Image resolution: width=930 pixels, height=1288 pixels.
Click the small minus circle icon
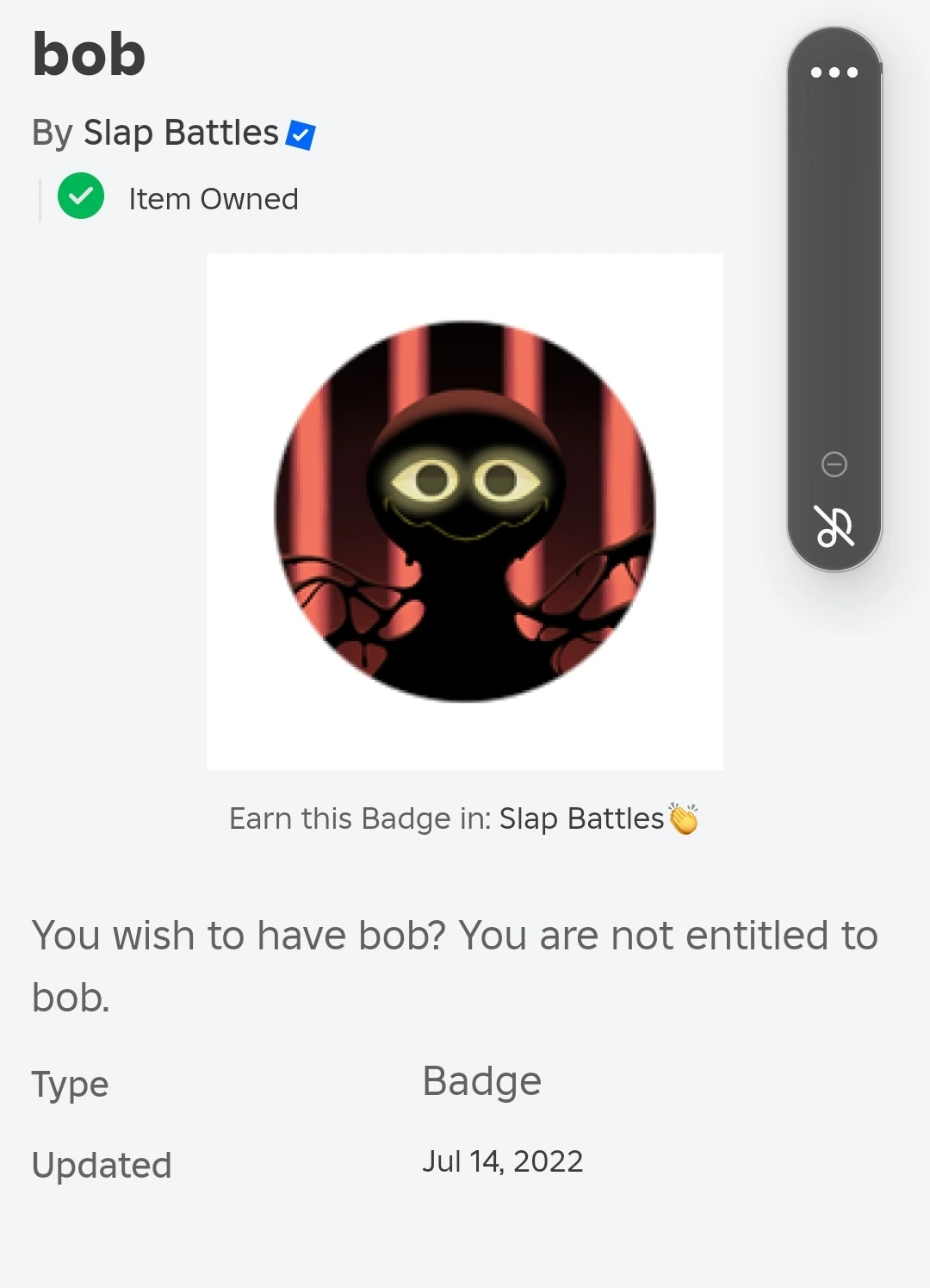(834, 464)
